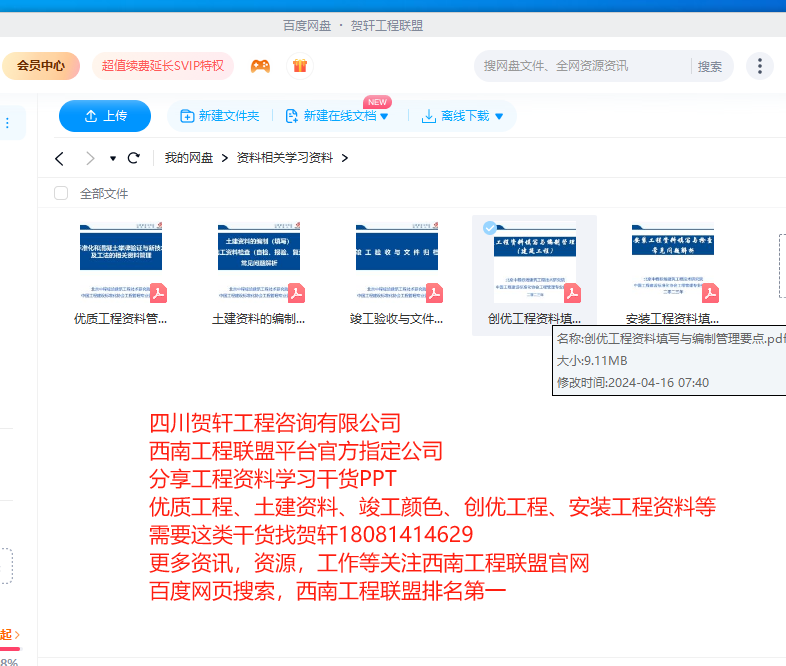Focus the 搜网盘文件 search field
786x666 pixels.
click(x=584, y=66)
